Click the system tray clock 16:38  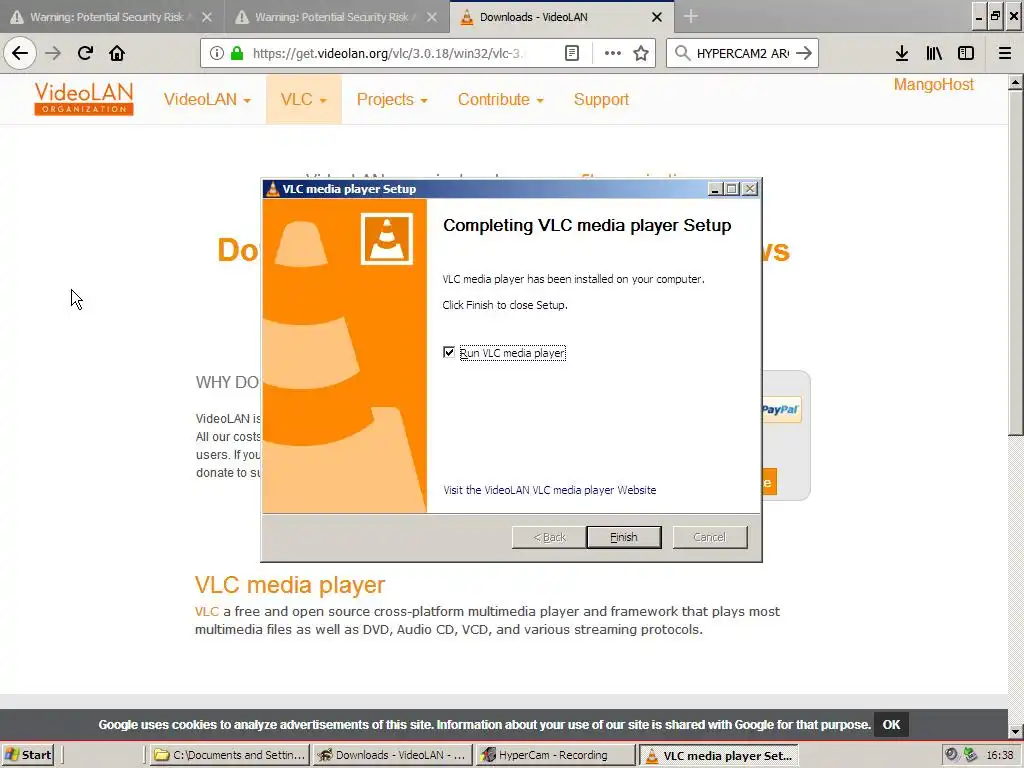point(999,755)
